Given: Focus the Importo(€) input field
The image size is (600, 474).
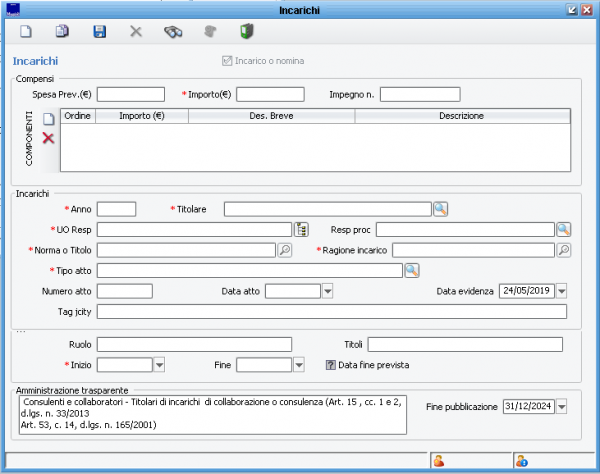Looking at the screenshot, I should click(x=270, y=94).
